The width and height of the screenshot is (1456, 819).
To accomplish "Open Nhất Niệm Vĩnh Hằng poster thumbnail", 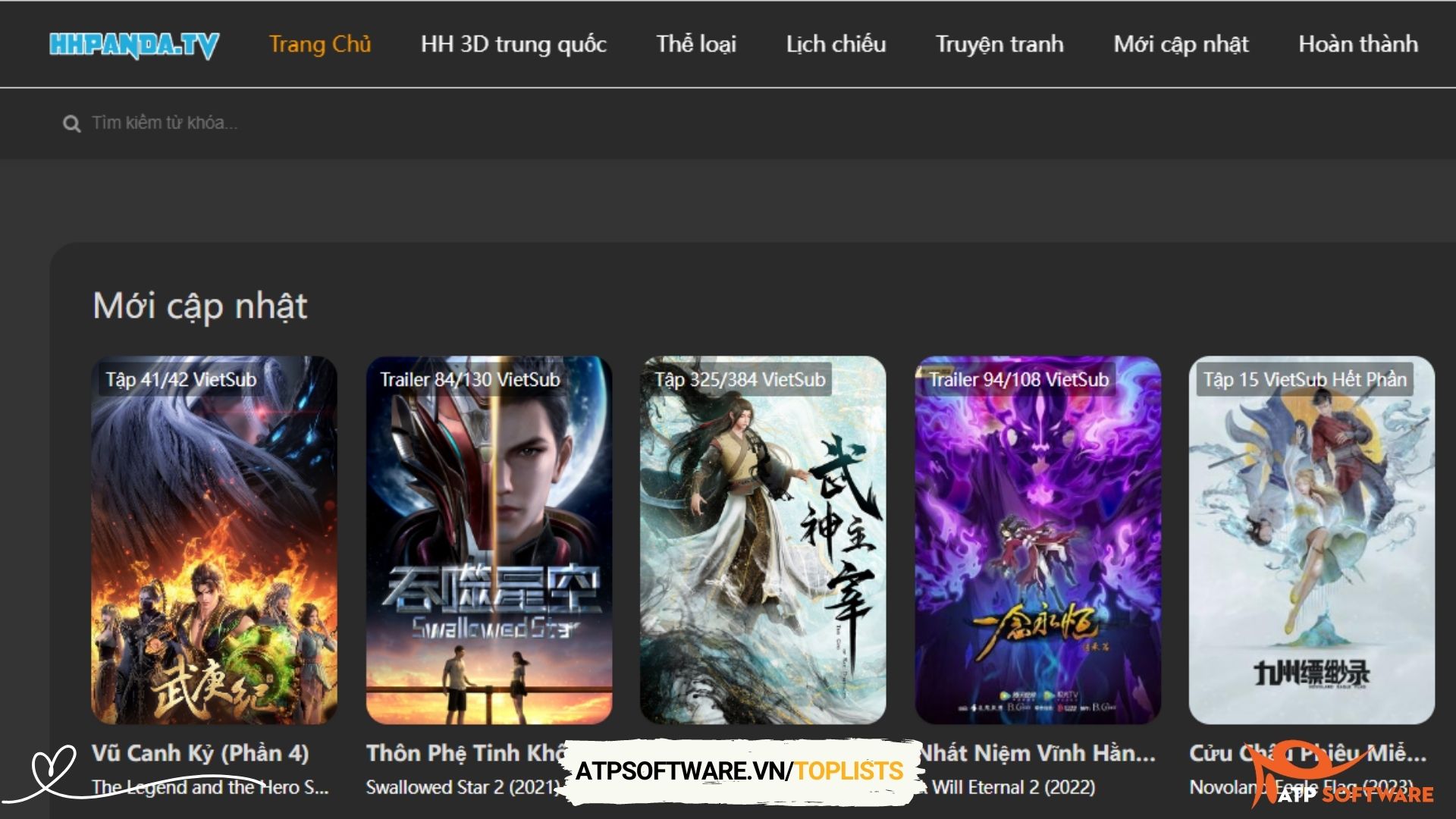I will [1038, 540].
